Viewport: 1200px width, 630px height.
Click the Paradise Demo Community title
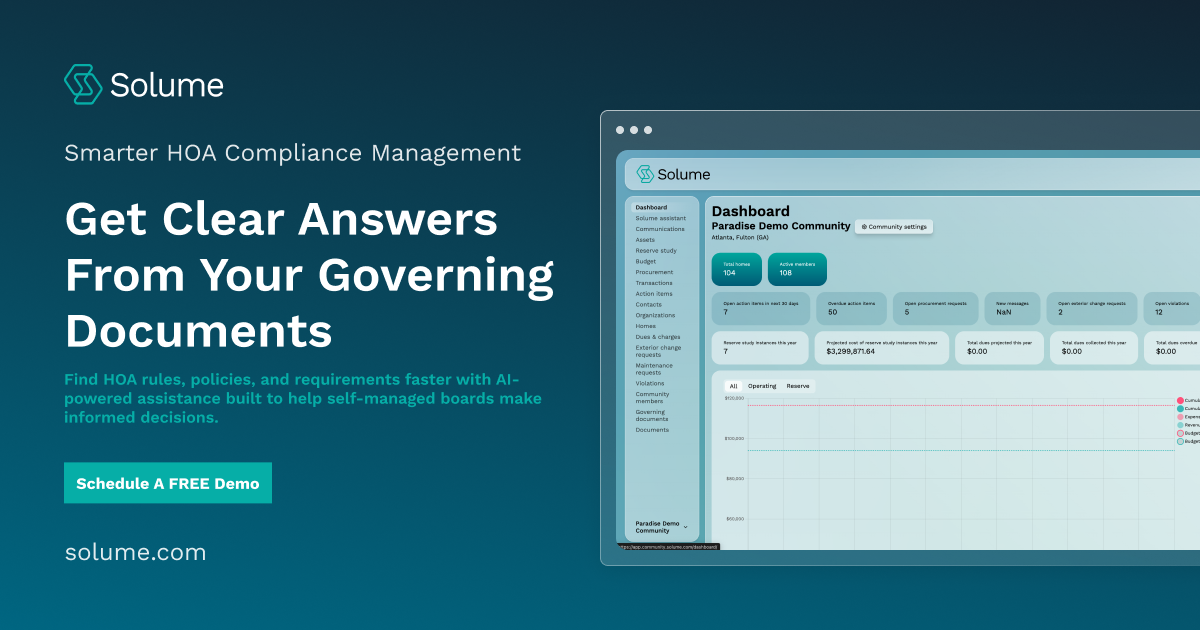coord(780,226)
